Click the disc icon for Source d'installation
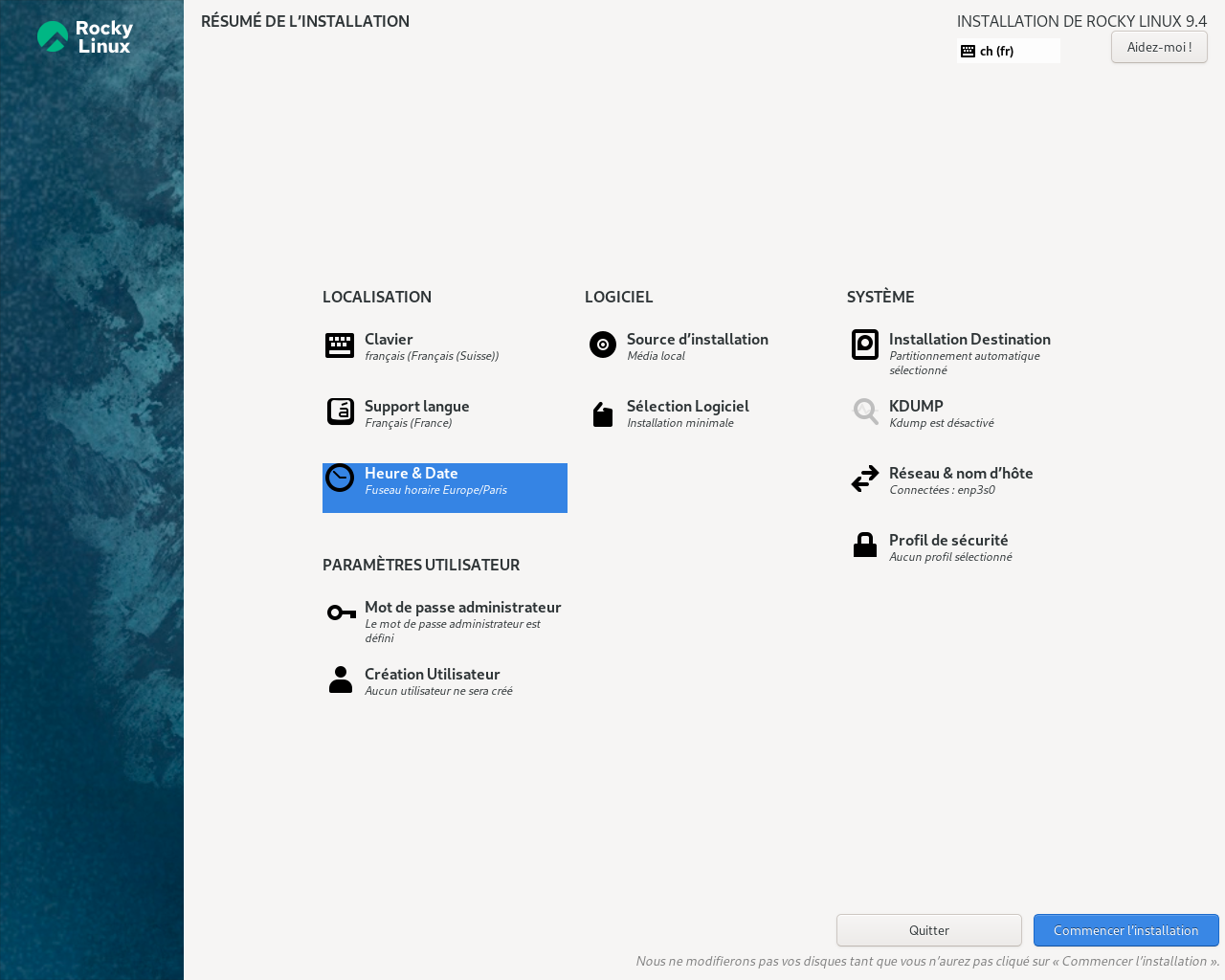1225x980 pixels. tap(603, 345)
